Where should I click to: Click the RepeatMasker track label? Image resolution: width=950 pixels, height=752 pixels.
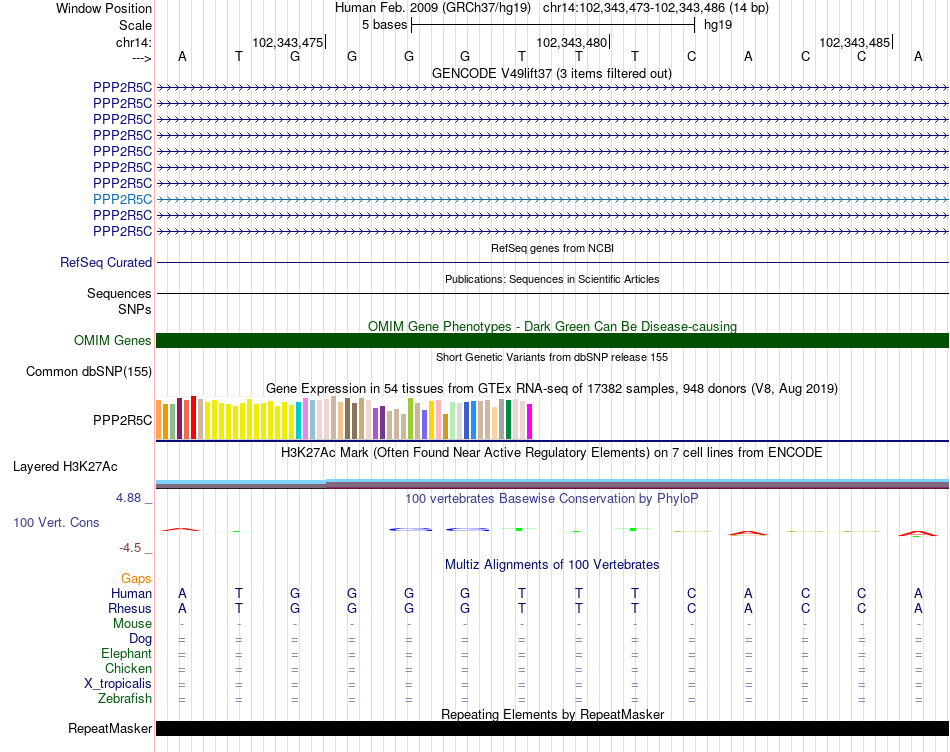(110, 728)
